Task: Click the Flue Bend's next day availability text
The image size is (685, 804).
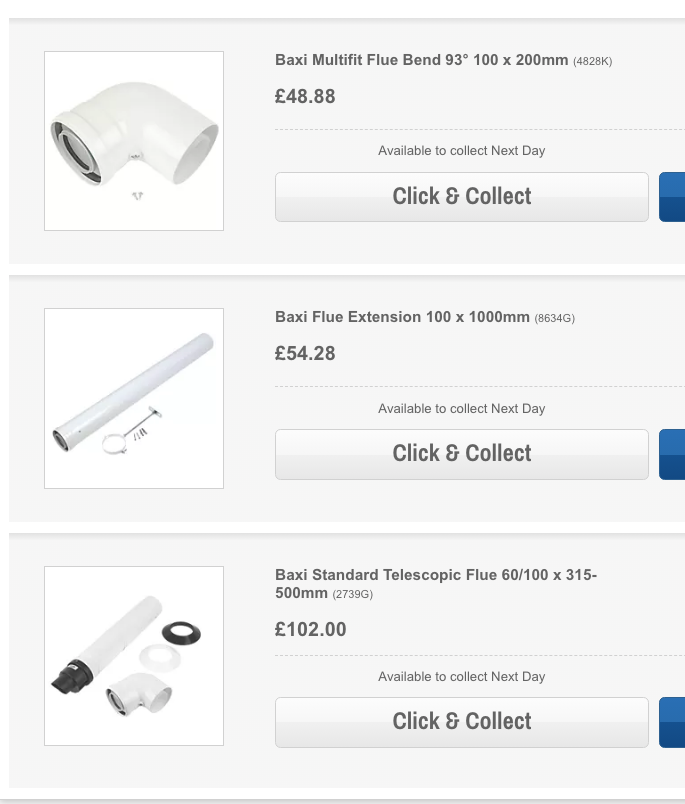Action: coord(462,151)
